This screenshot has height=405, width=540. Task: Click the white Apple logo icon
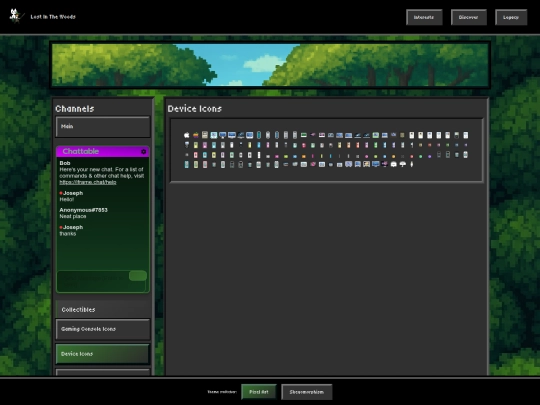(187, 135)
